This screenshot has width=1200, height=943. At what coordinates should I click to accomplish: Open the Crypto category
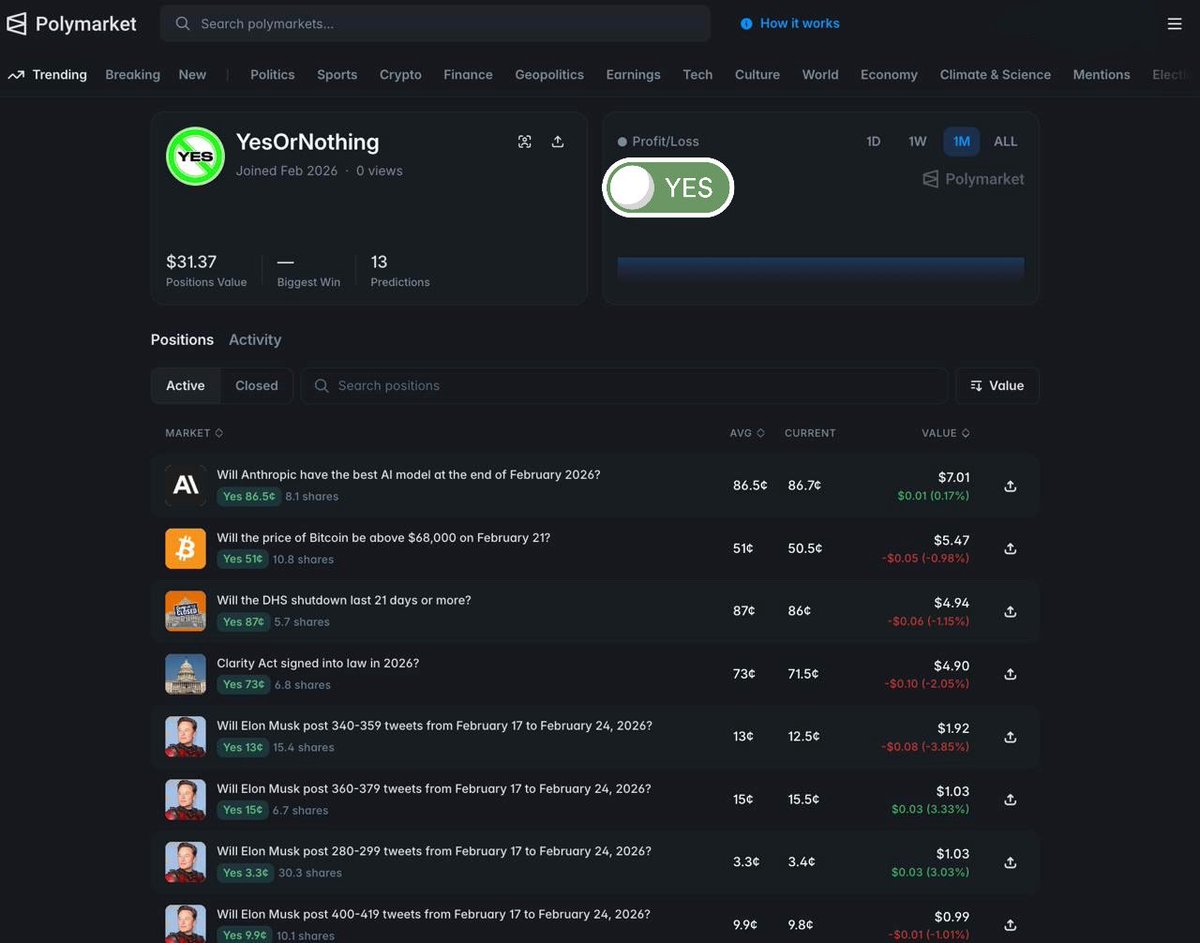pyautogui.click(x=400, y=75)
